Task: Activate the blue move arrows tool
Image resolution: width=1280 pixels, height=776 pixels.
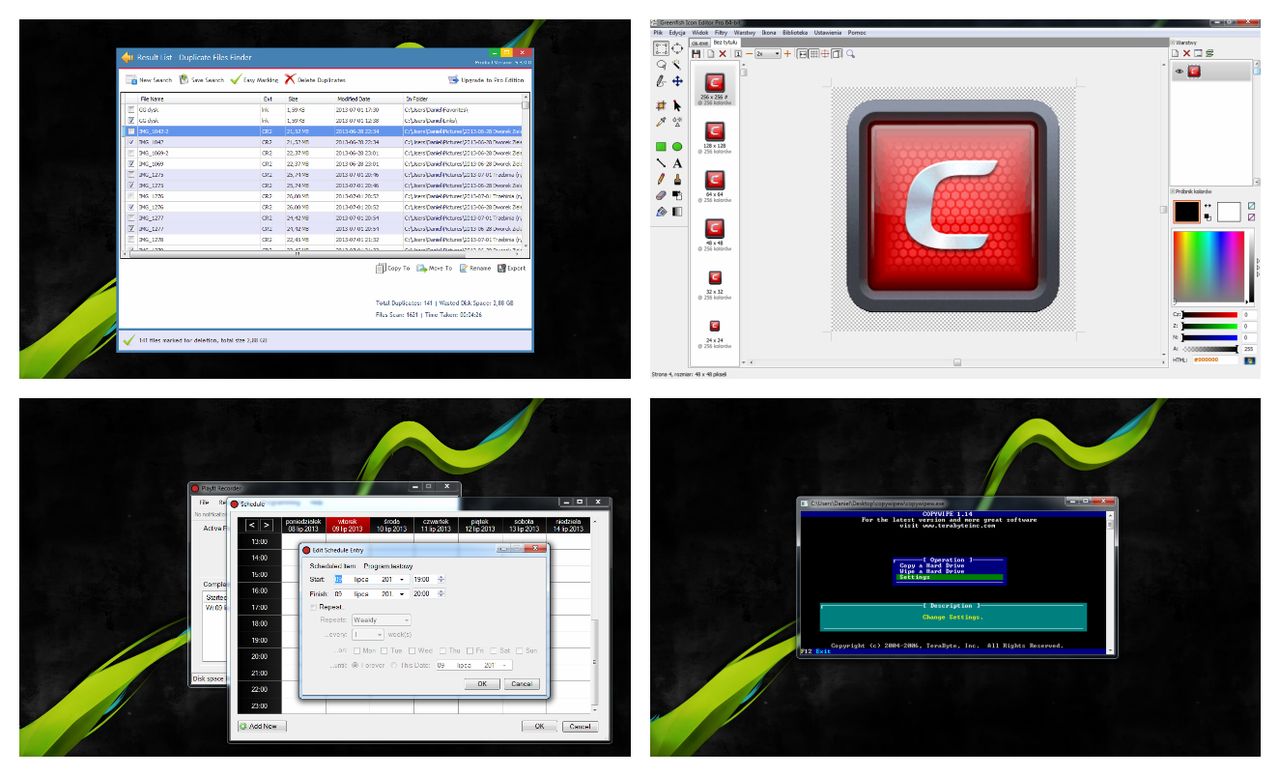Action: tap(677, 81)
